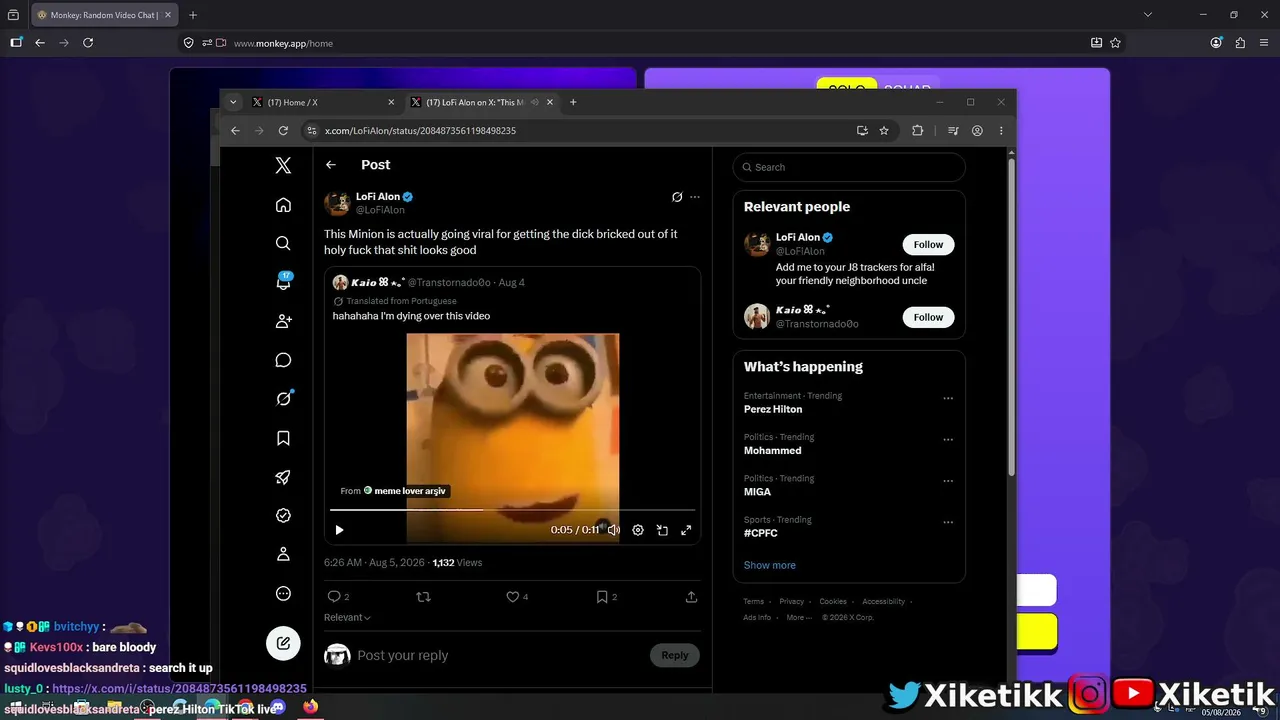Open the X logo in the sidebar

[283, 166]
